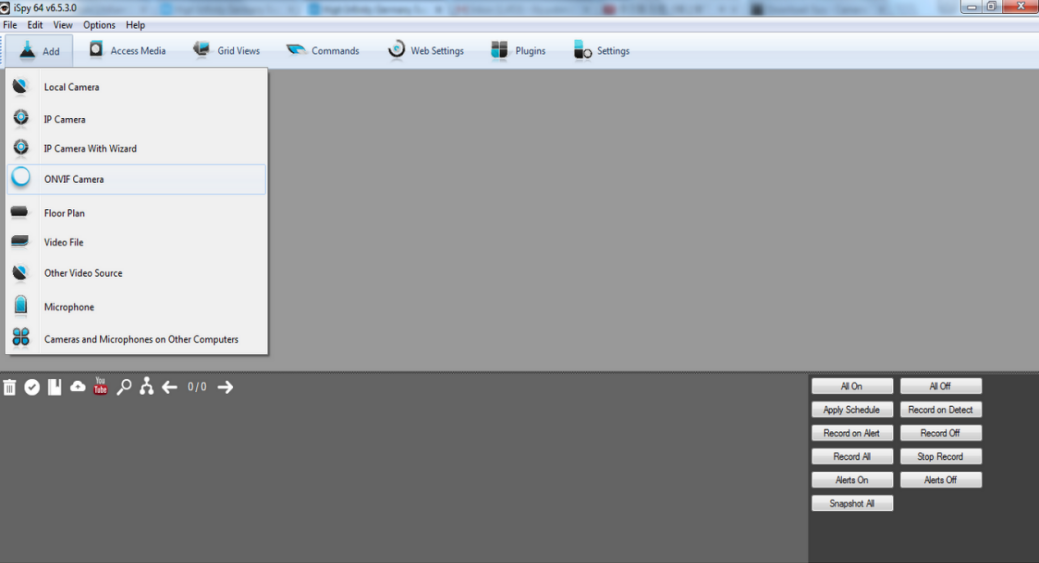Image resolution: width=1039 pixels, height=563 pixels.
Task: Click the Record All button
Action: [852, 456]
